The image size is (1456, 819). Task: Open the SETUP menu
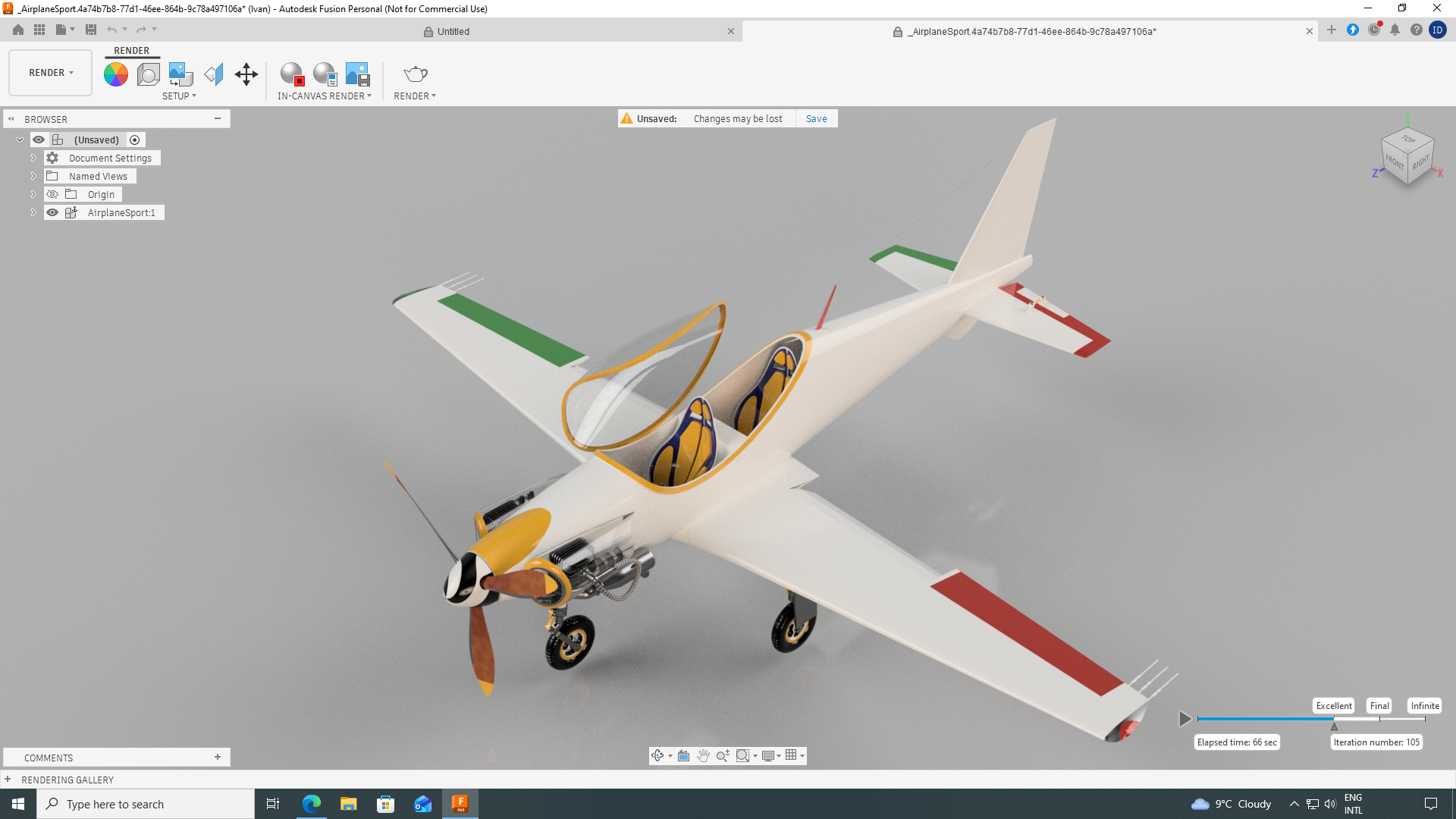179,96
